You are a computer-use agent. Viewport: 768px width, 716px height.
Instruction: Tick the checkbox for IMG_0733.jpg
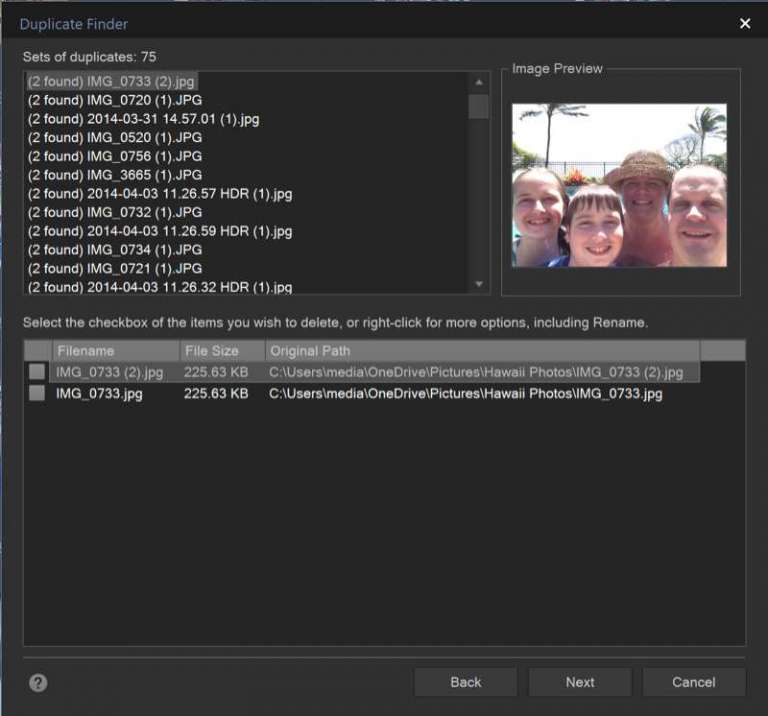(x=37, y=393)
